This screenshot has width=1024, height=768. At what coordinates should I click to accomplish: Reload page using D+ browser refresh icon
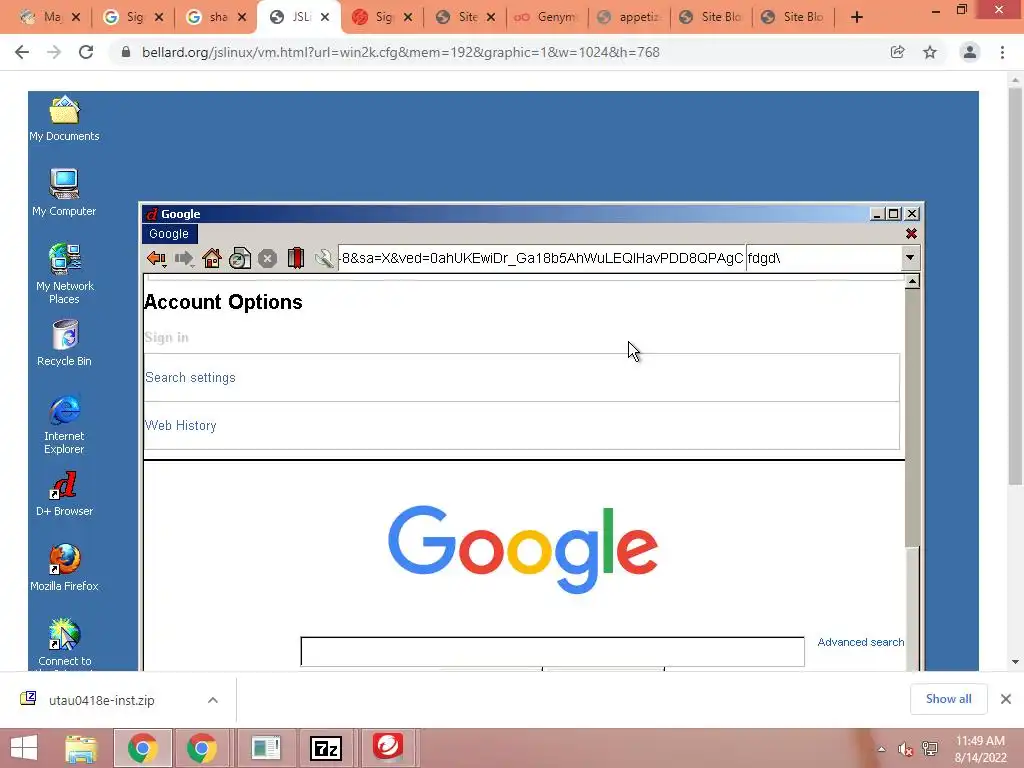point(240,259)
